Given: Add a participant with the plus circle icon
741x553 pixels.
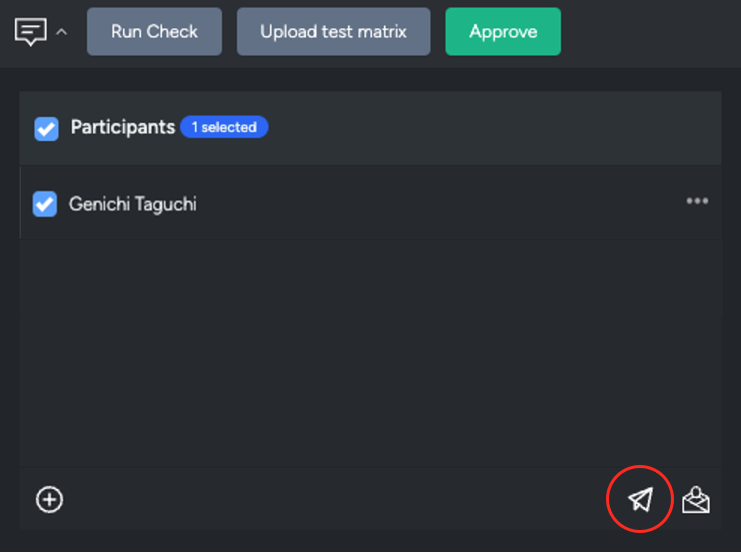Looking at the screenshot, I should coord(49,499).
